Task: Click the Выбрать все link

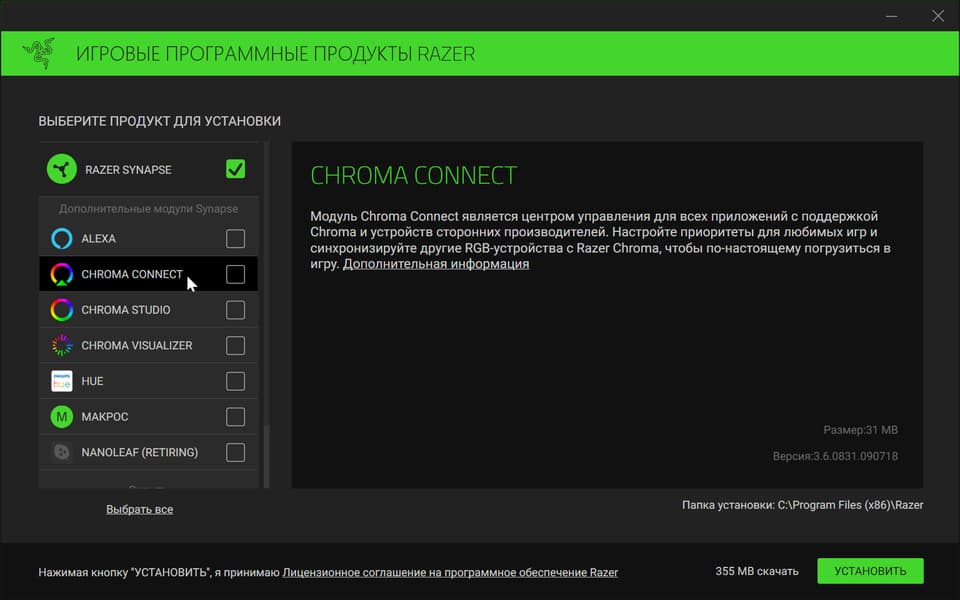Action: pos(140,509)
